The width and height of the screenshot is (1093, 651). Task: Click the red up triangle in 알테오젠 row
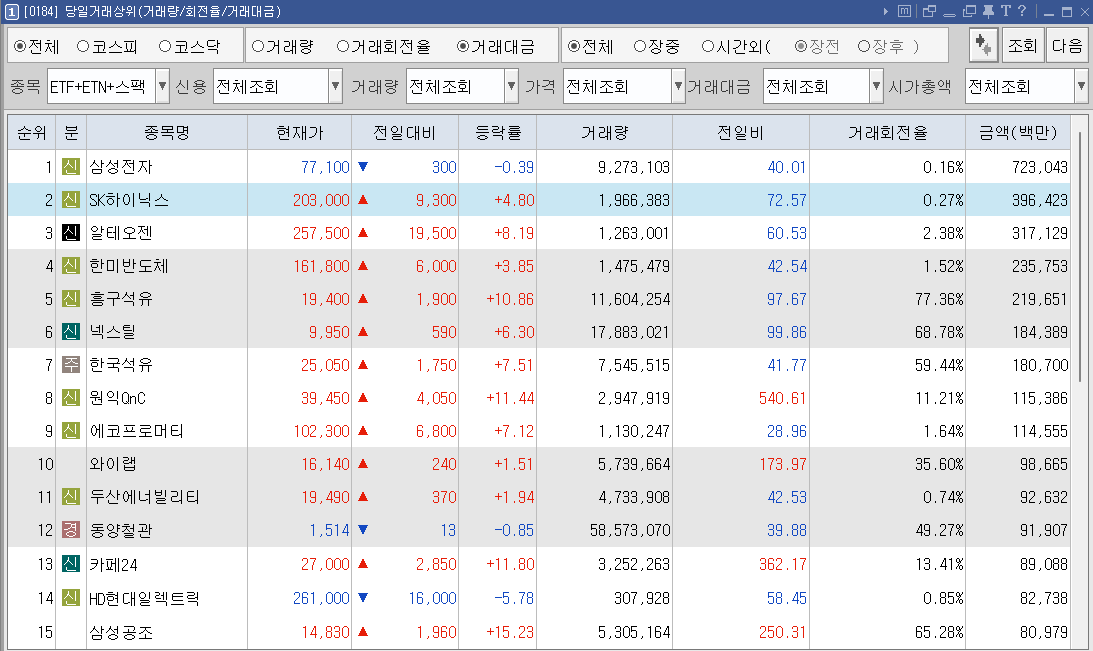pyautogui.click(x=362, y=233)
